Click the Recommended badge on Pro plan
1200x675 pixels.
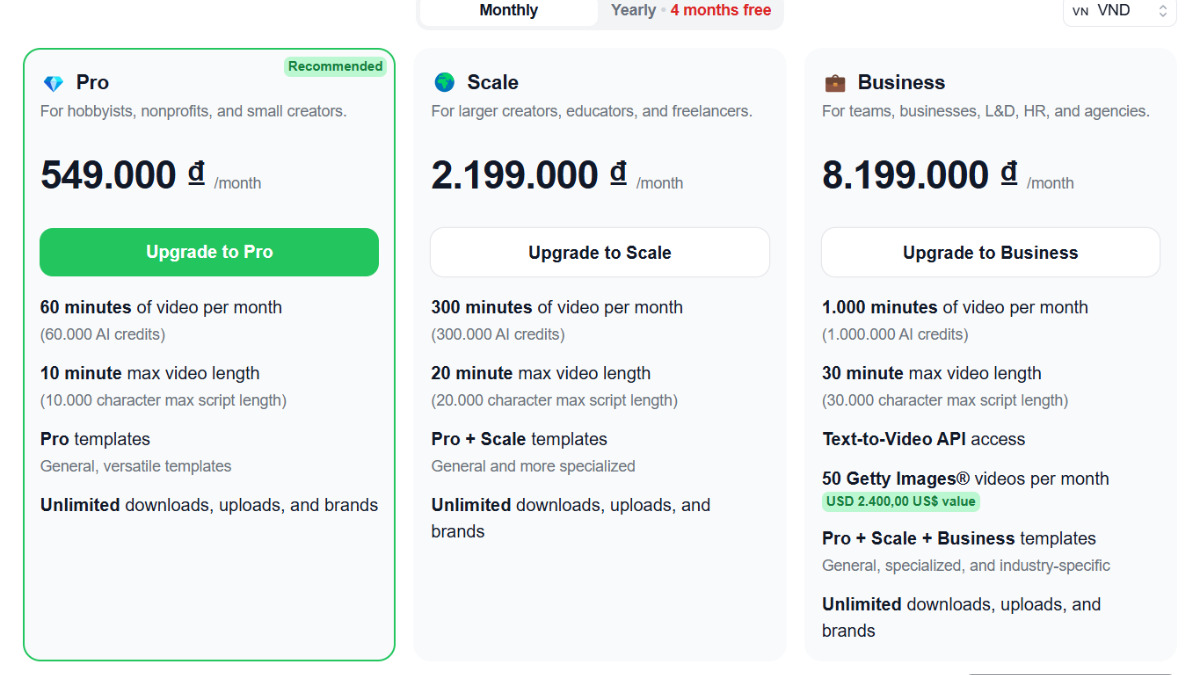click(335, 66)
